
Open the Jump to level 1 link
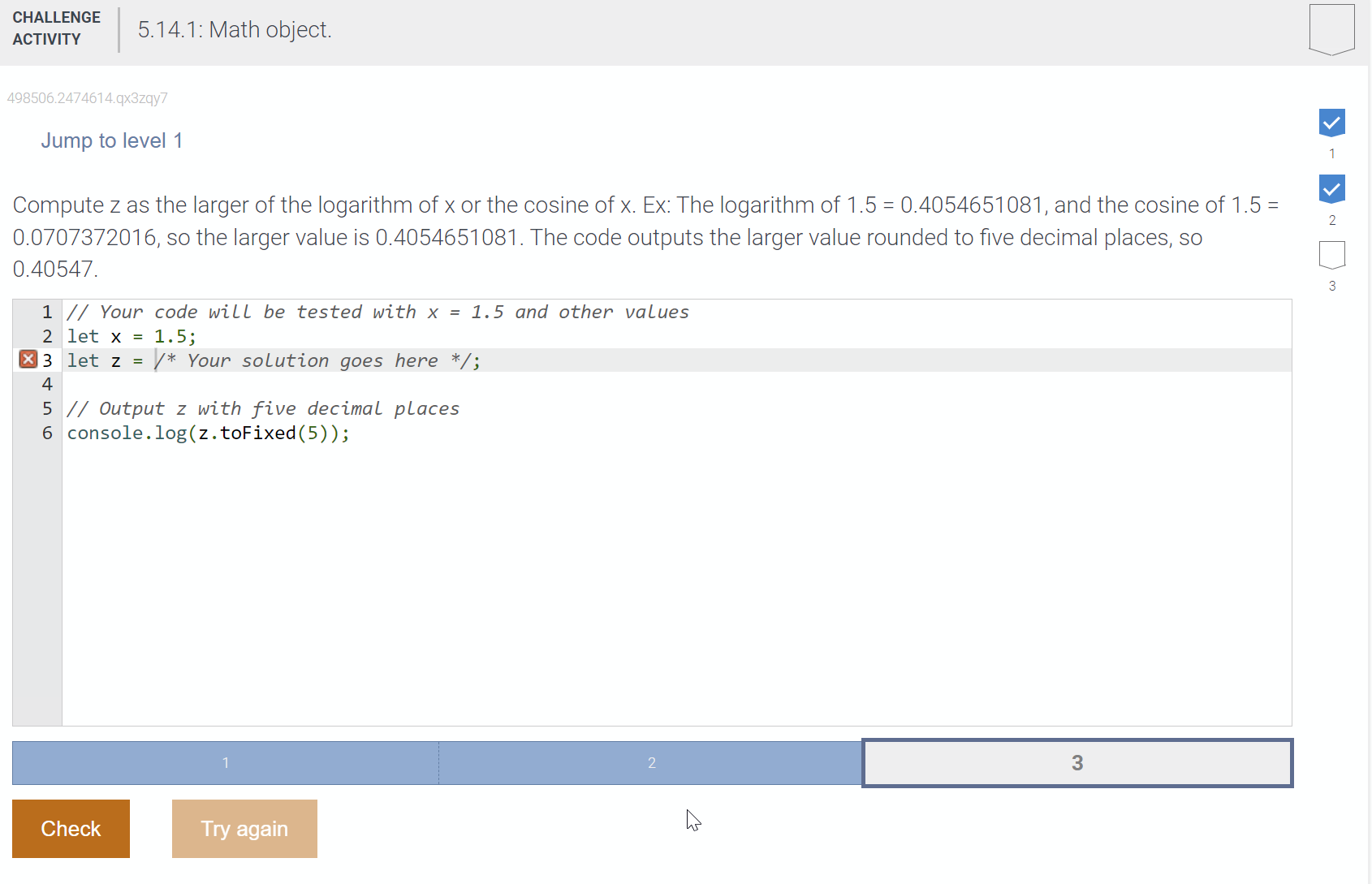tap(111, 140)
